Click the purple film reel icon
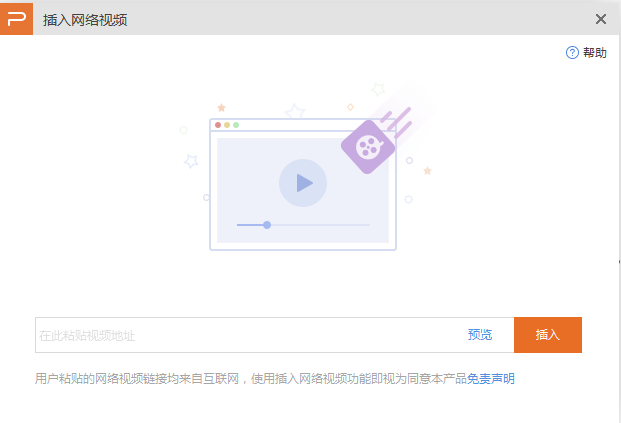This screenshot has height=423, width=621. click(368, 147)
